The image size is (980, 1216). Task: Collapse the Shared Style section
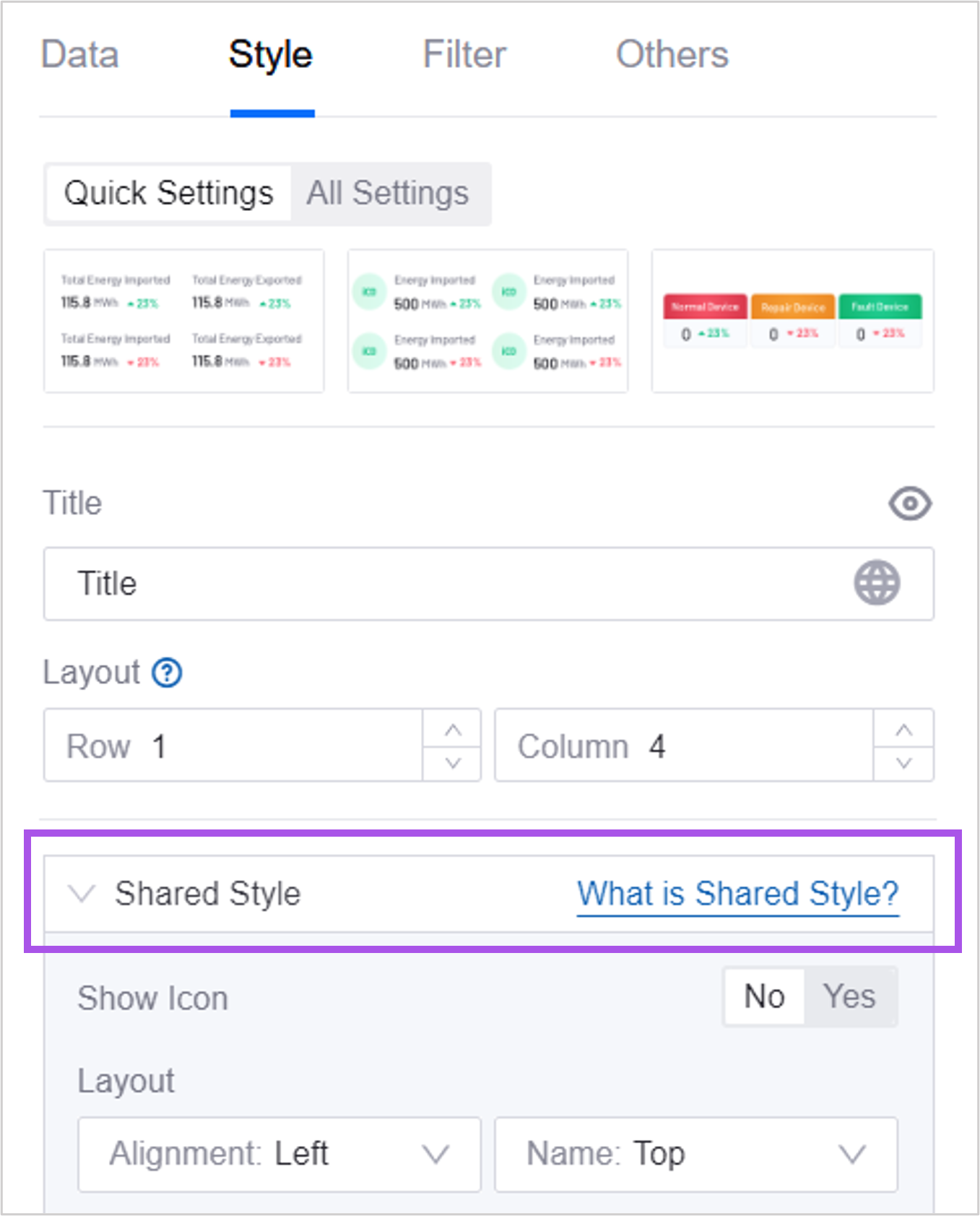(82, 894)
